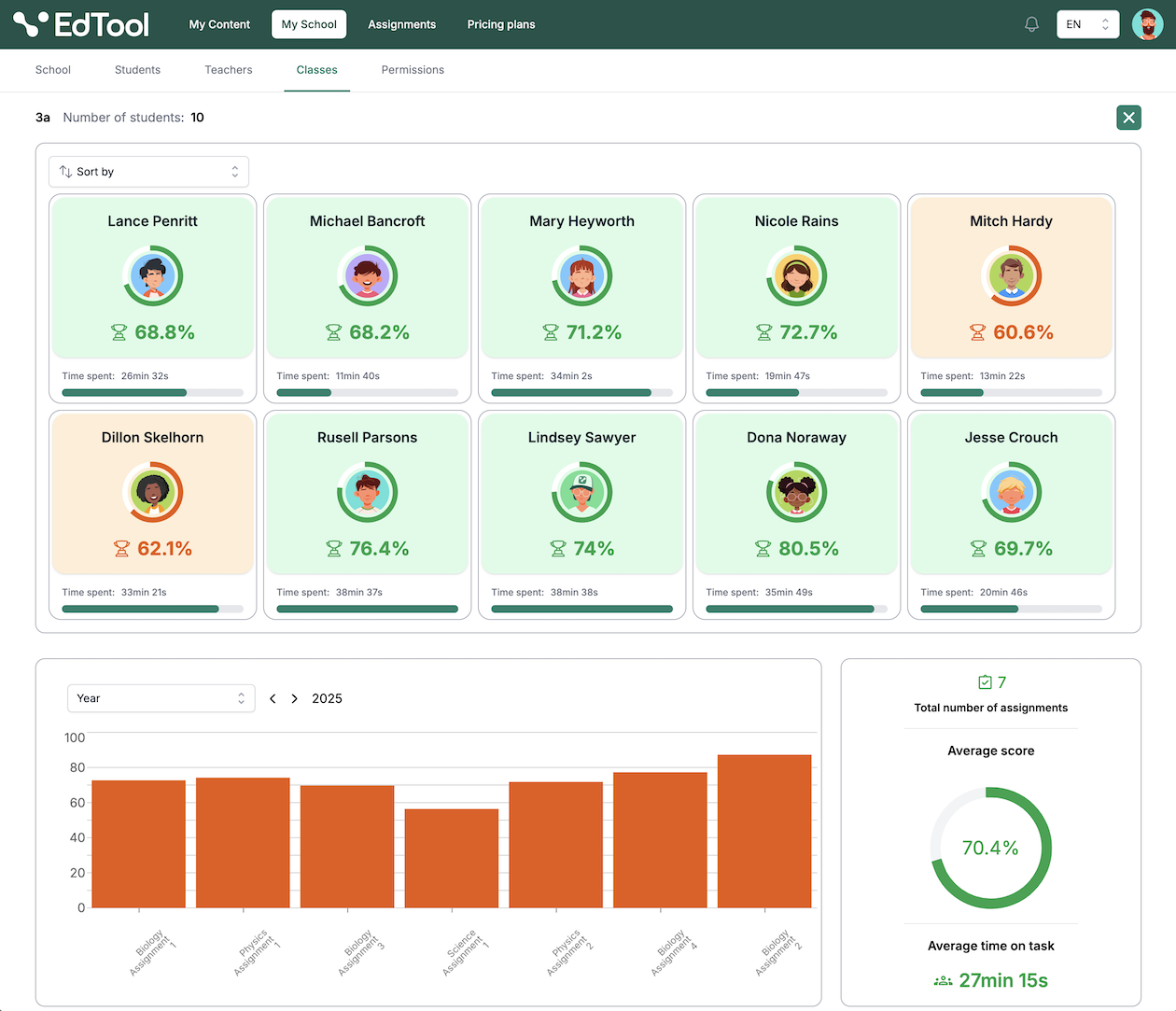Click Dillon Skelhorn's avatar
Screen dimensions: 1176x1011
[153, 492]
